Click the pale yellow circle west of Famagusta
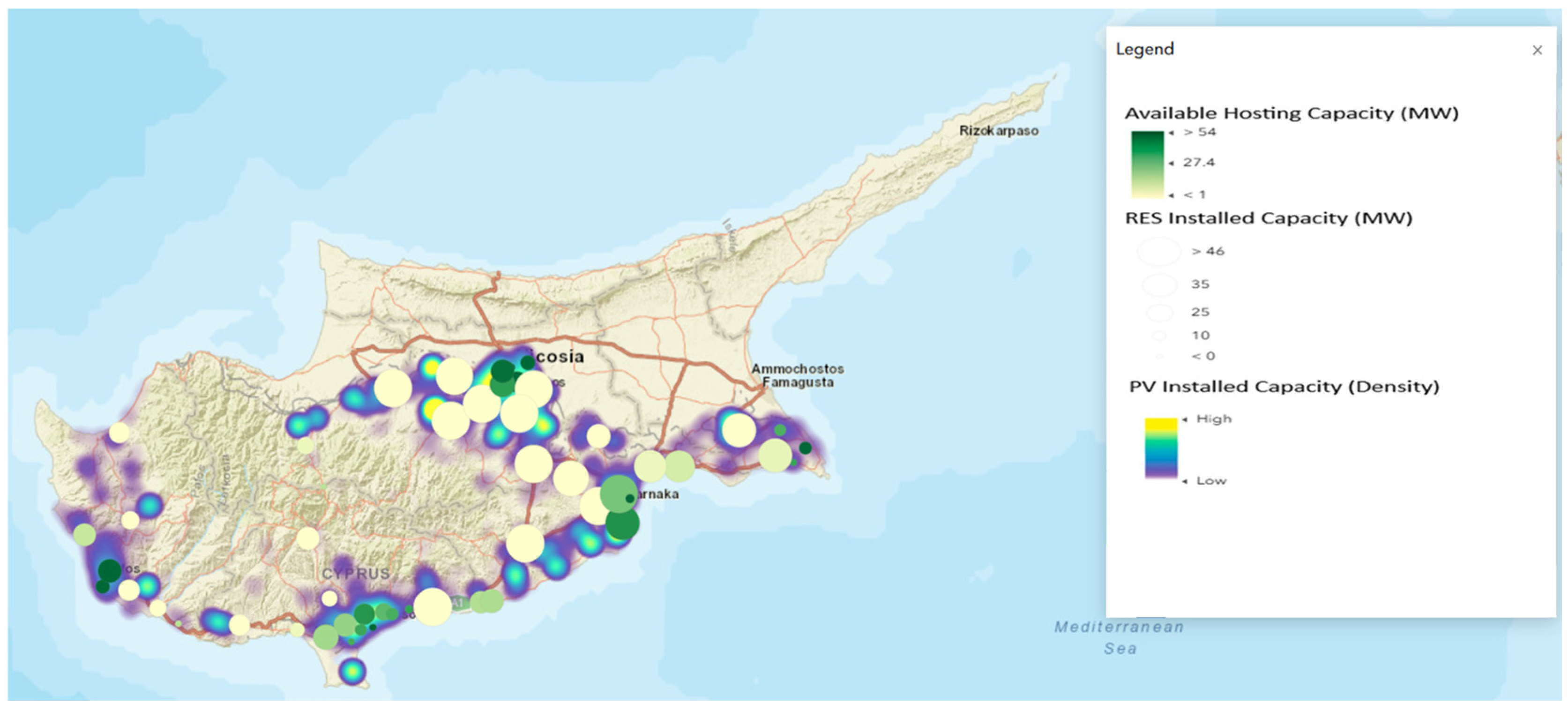 739,430
